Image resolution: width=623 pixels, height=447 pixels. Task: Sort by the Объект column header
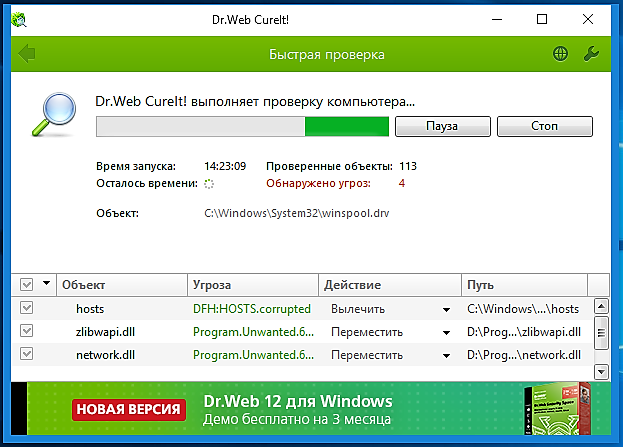pos(122,285)
